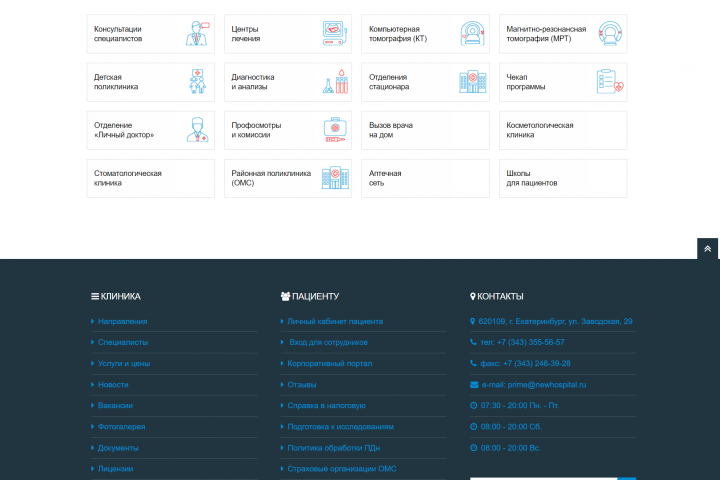Click the MRI scanner icon in Магнитно-резонансная томография
This screenshot has height=480, width=720.
point(610,33)
